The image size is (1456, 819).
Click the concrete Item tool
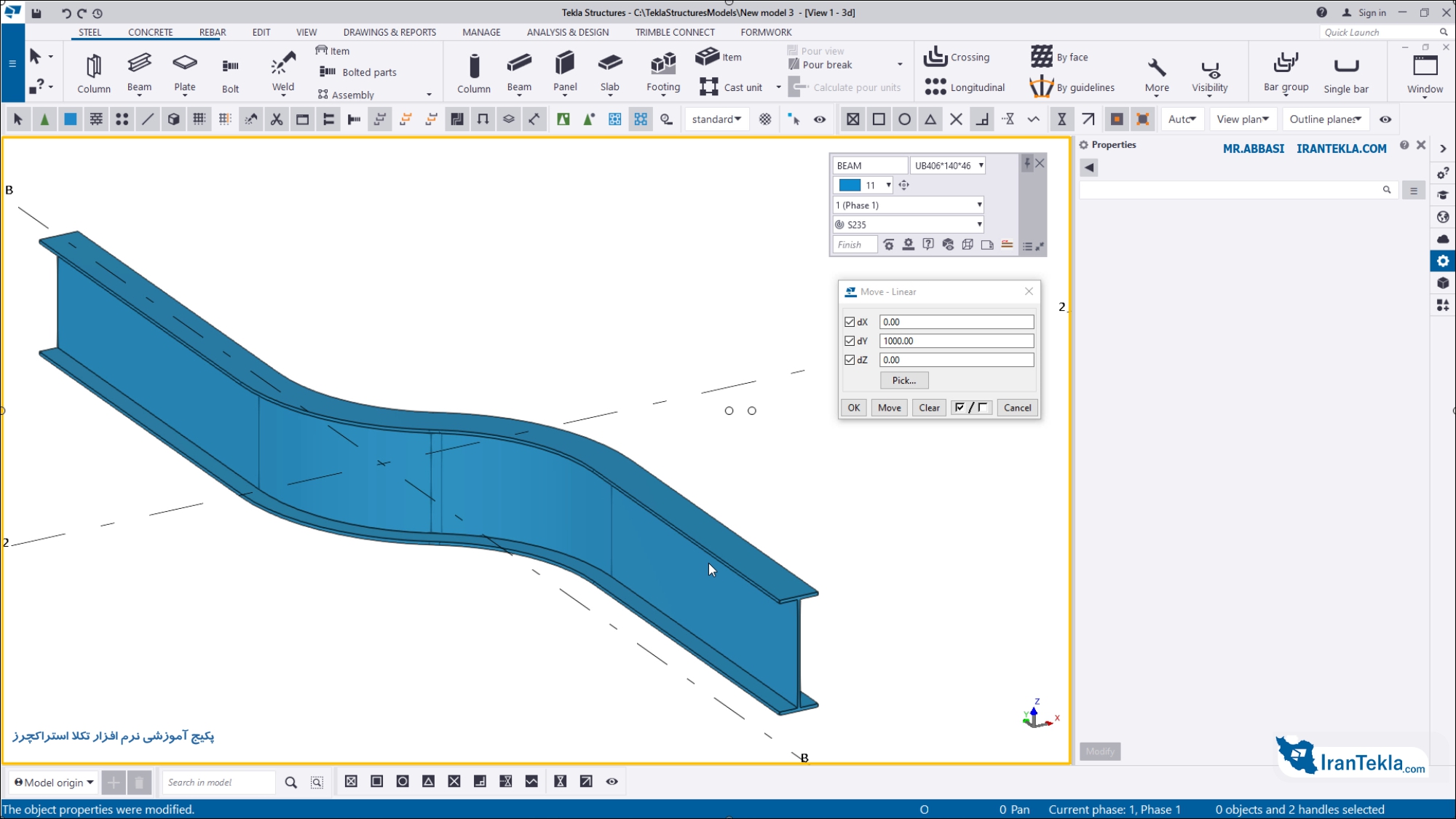click(719, 57)
